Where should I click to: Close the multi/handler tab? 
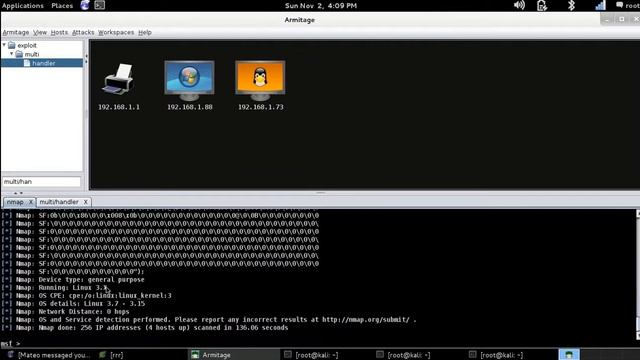click(x=85, y=202)
